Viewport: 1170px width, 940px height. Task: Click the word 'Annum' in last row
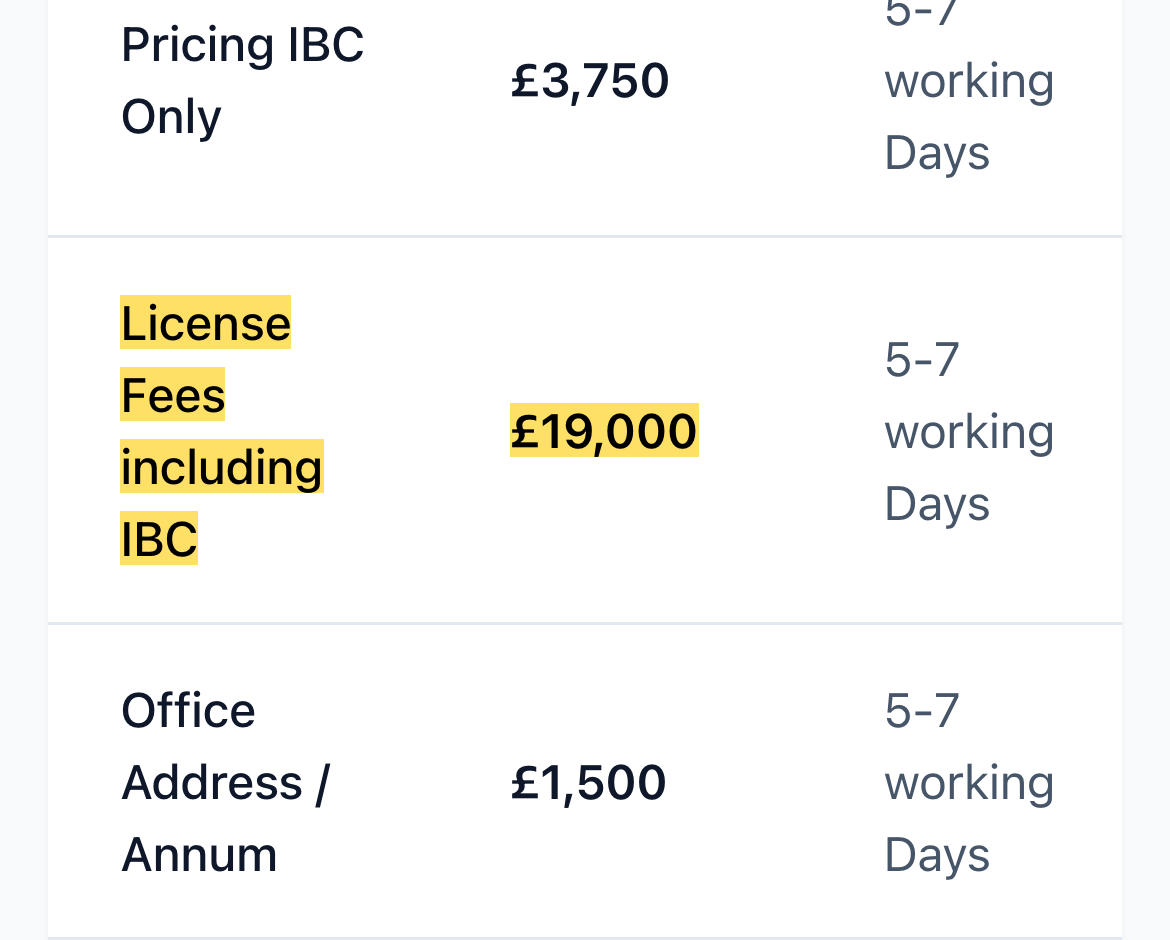(199, 854)
